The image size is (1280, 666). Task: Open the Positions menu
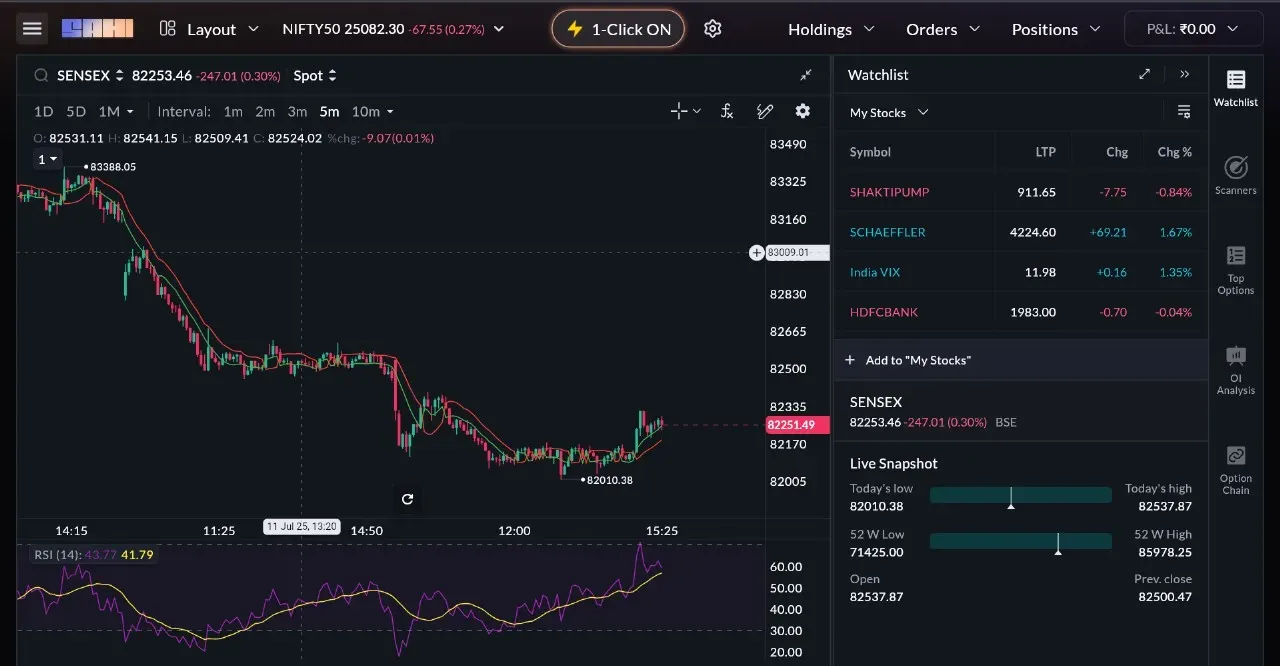[1055, 29]
